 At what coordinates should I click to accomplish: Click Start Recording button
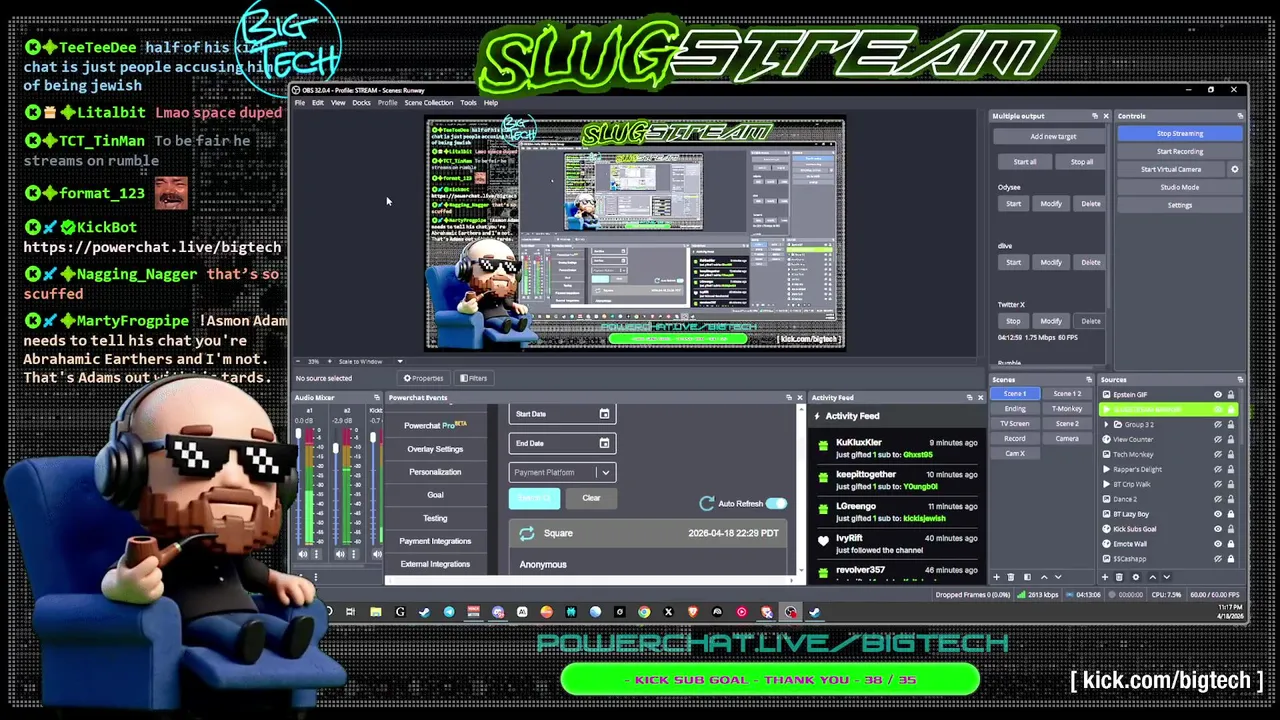click(x=1180, y=151)
